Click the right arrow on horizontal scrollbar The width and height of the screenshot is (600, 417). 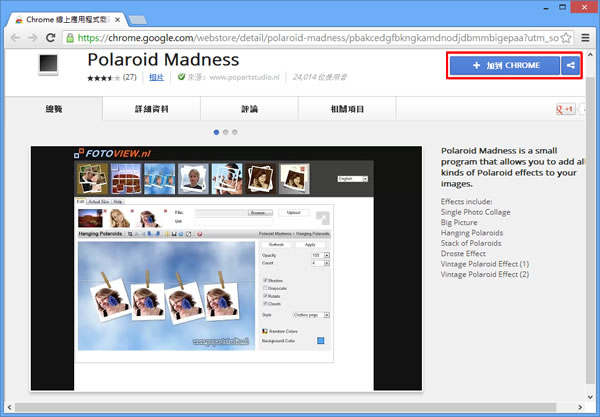[x=580, y=407]
